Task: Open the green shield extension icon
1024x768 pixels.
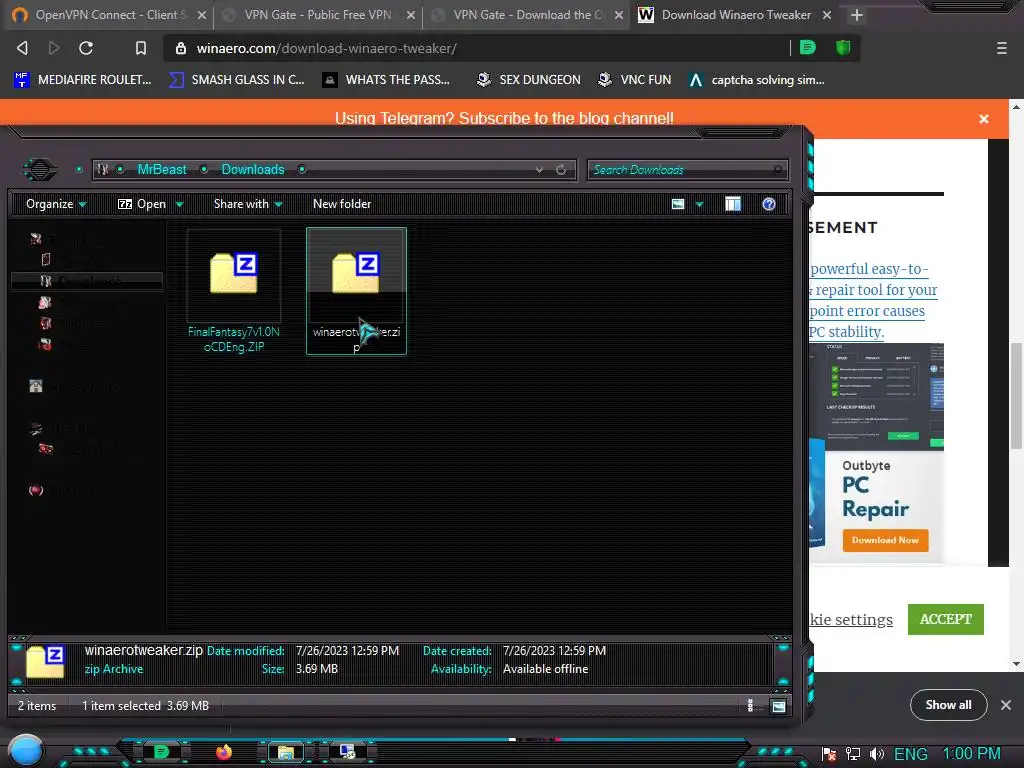Action: [x=842, y=47]
